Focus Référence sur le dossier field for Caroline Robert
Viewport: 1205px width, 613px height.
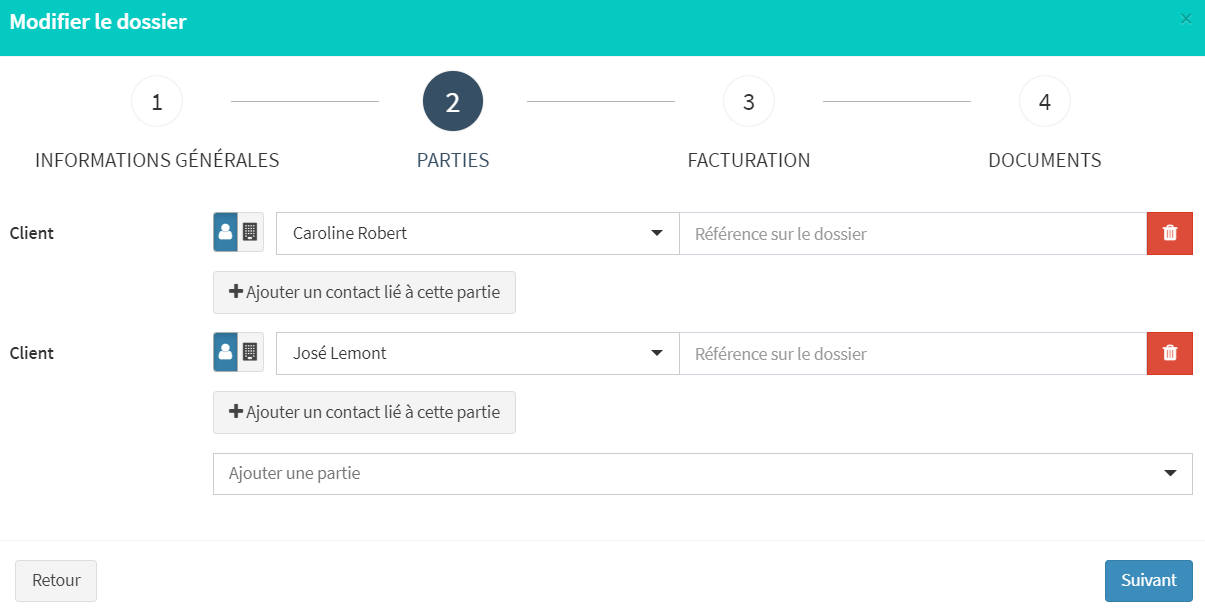click(x=913, y=233)
